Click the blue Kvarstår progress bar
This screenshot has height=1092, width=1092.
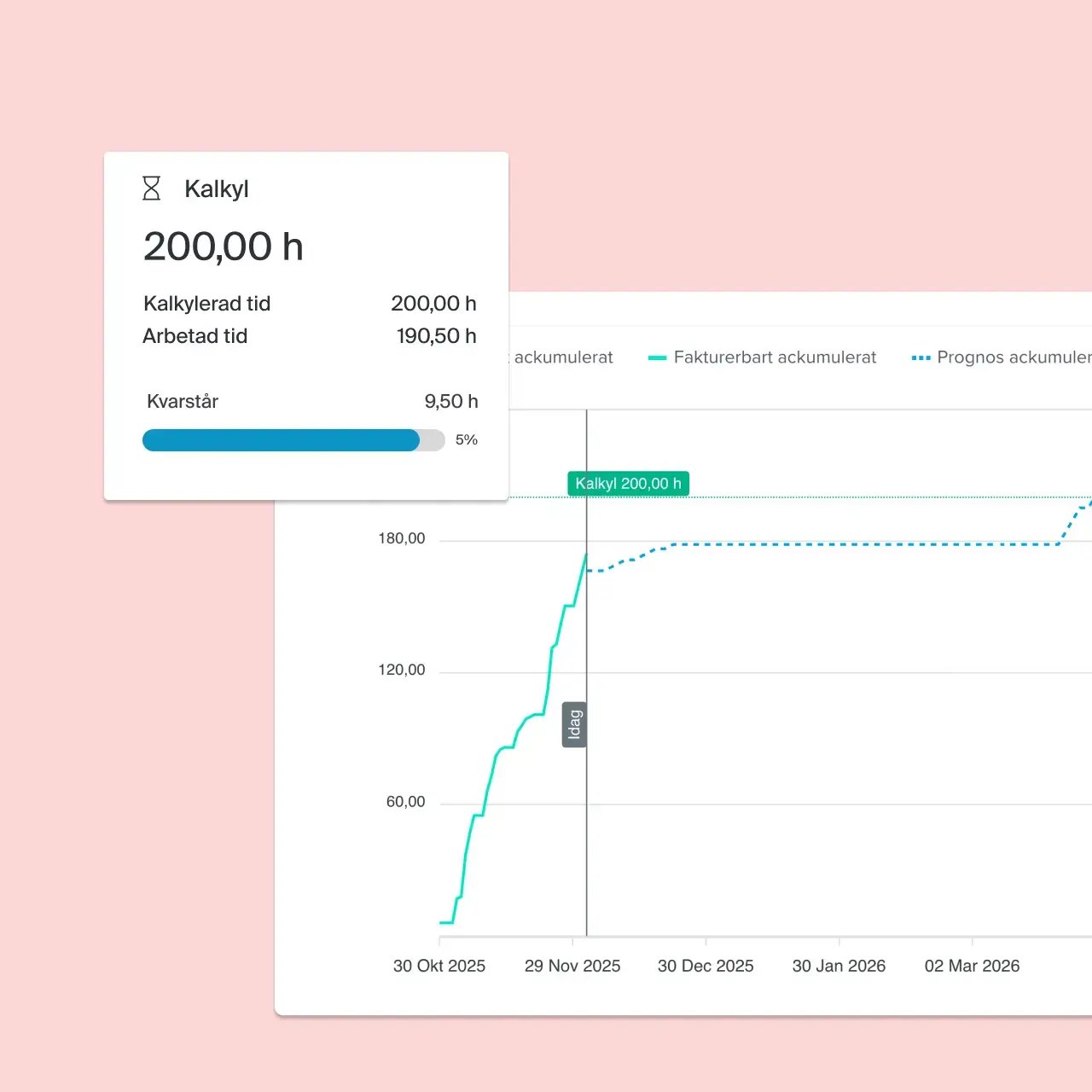point(282,440)
